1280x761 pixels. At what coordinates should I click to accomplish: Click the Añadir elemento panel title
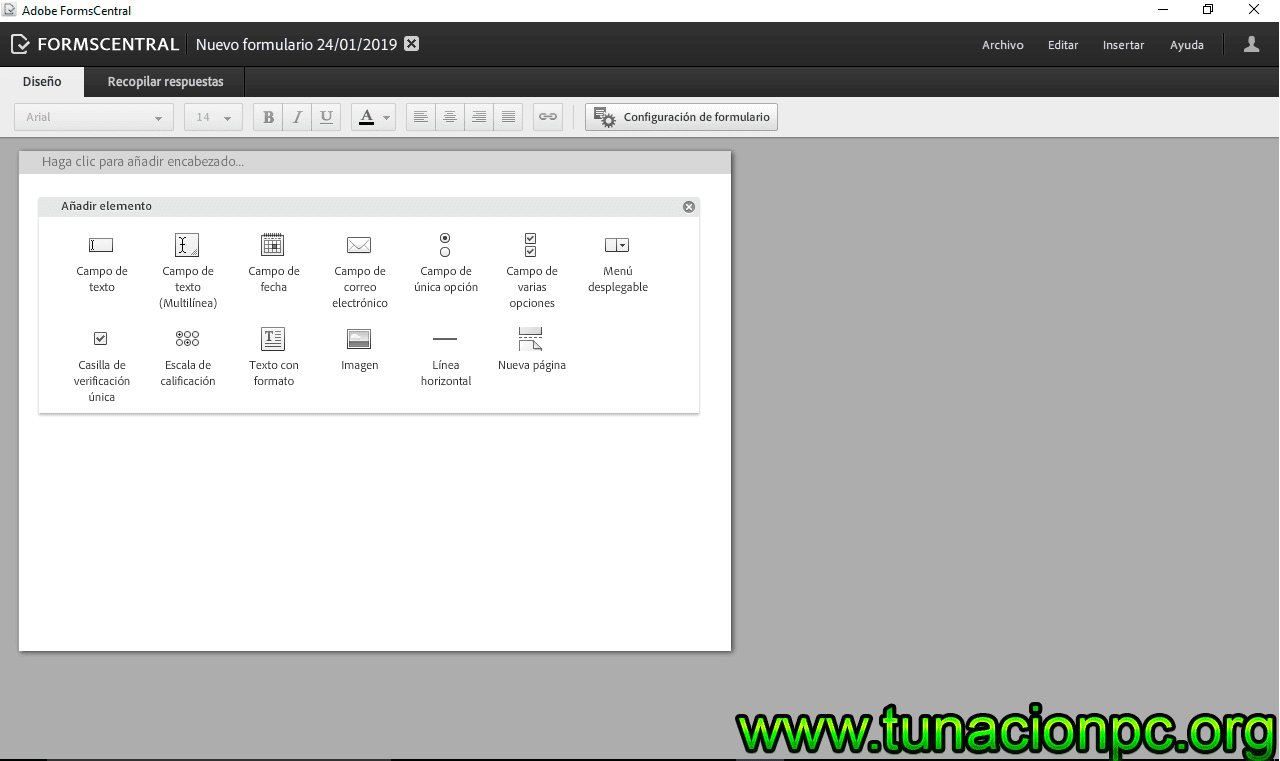pos(106,206)
